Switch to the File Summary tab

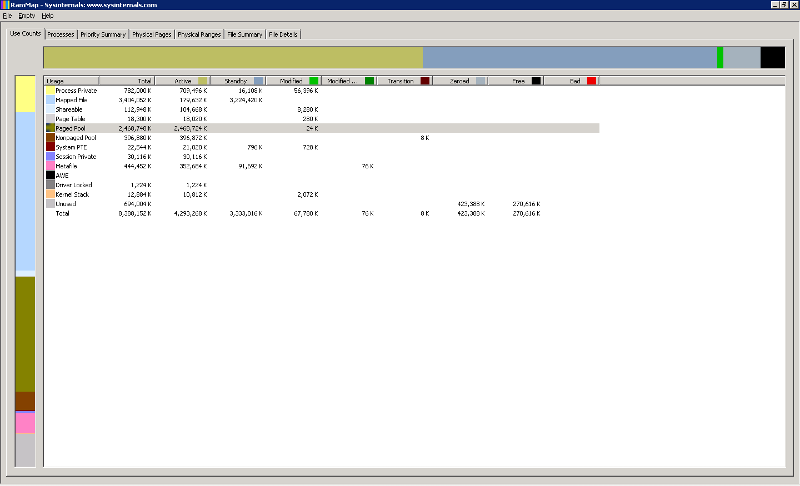(244, 35)
